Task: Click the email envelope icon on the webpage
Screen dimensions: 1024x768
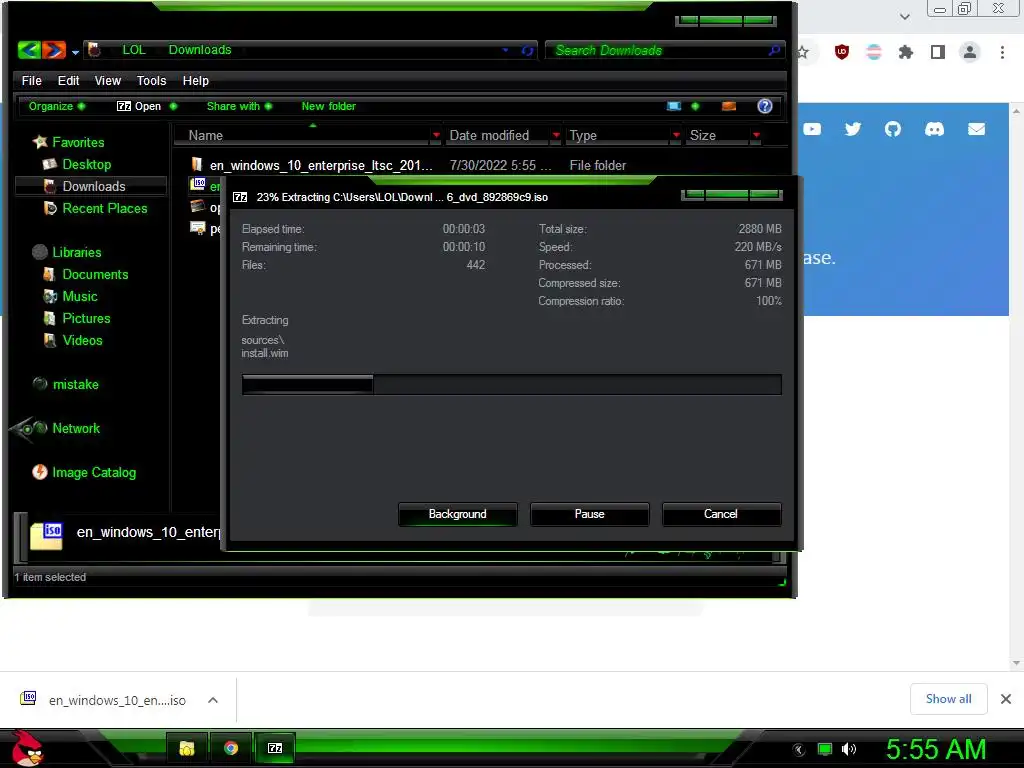Action: 976,129
